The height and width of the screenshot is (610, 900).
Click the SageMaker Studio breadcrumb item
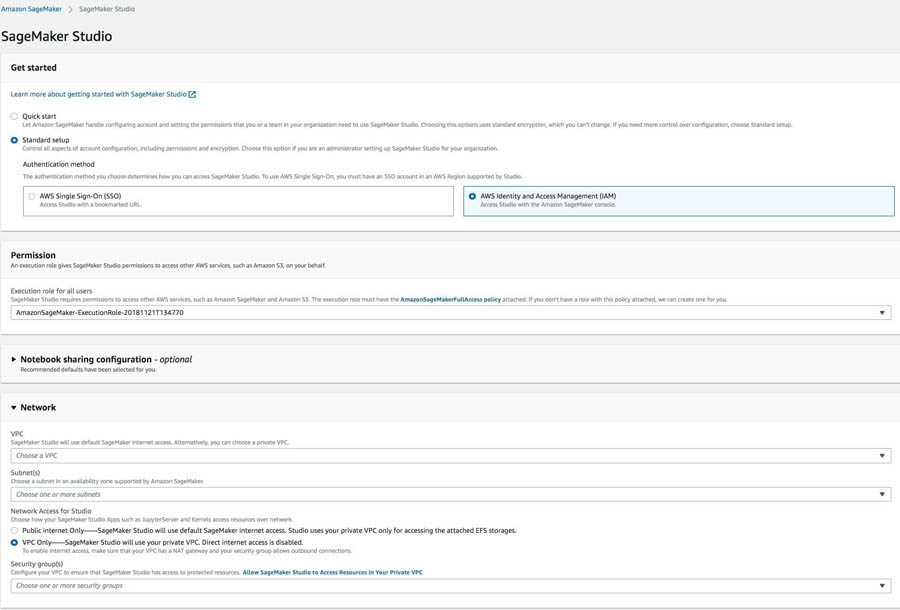pyautogui.click(x=107, y=9)
